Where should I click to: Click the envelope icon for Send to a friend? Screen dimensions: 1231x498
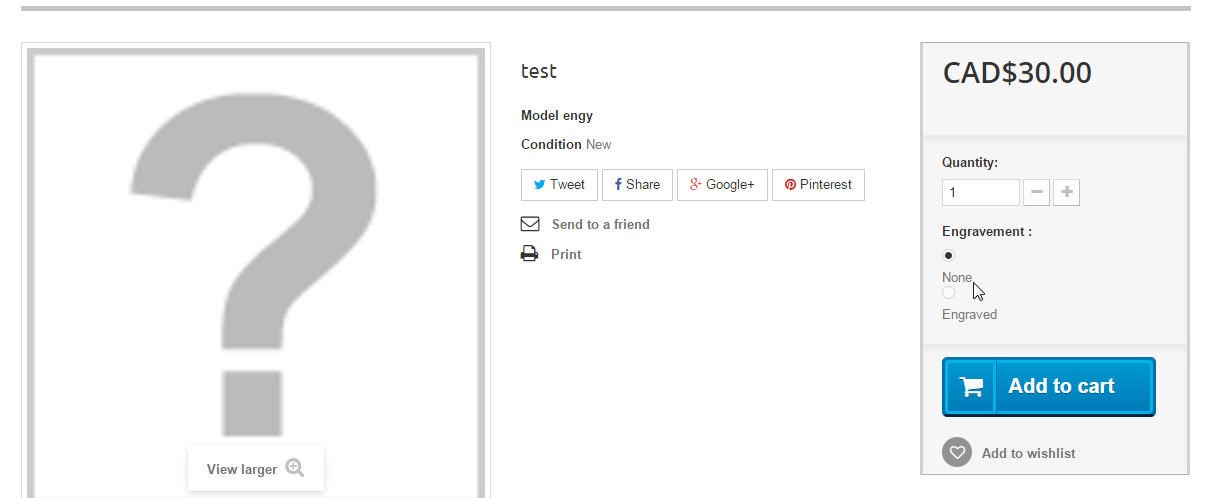coord(530,224)
